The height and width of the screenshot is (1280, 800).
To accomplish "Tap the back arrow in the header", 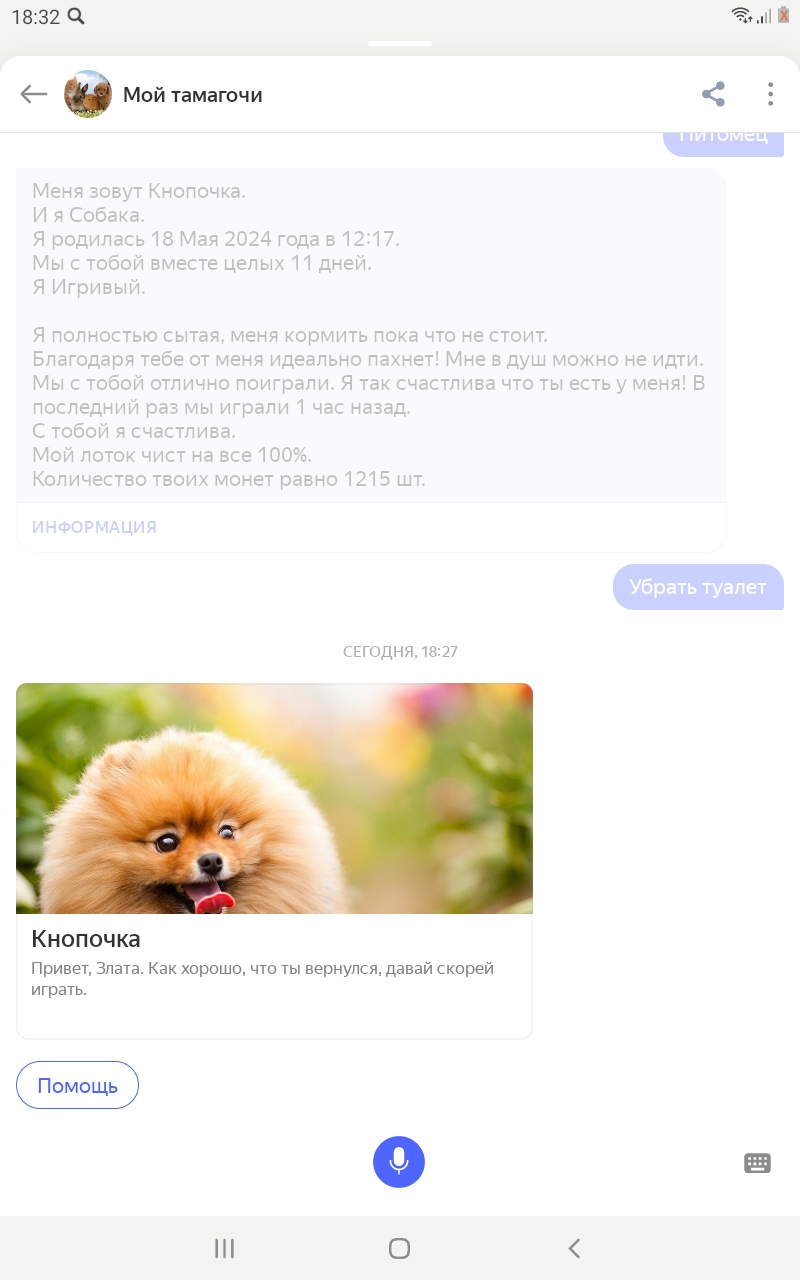I will pos(34,94).
